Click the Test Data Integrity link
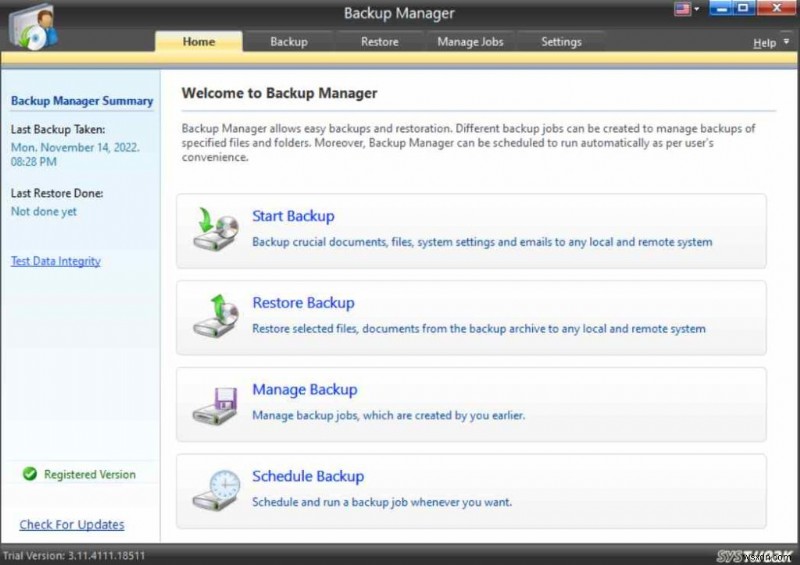 coord(55,261)
